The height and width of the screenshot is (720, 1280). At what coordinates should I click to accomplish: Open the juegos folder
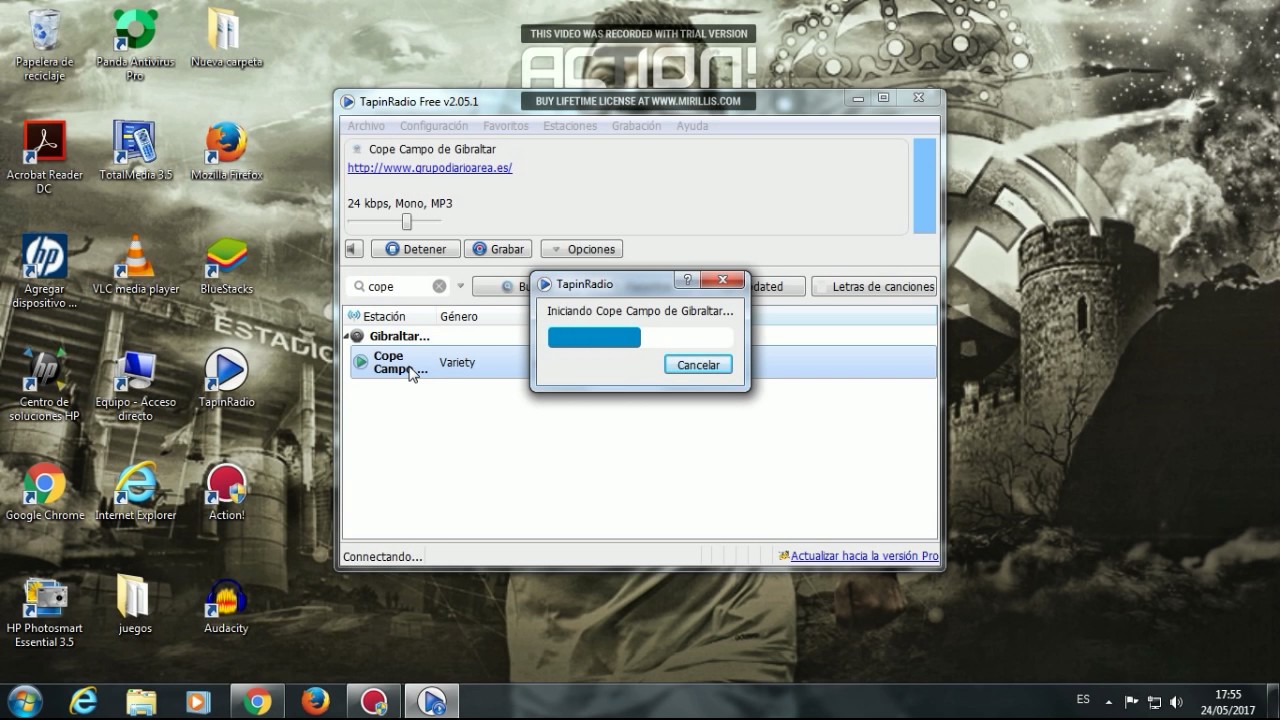point(135,605)
